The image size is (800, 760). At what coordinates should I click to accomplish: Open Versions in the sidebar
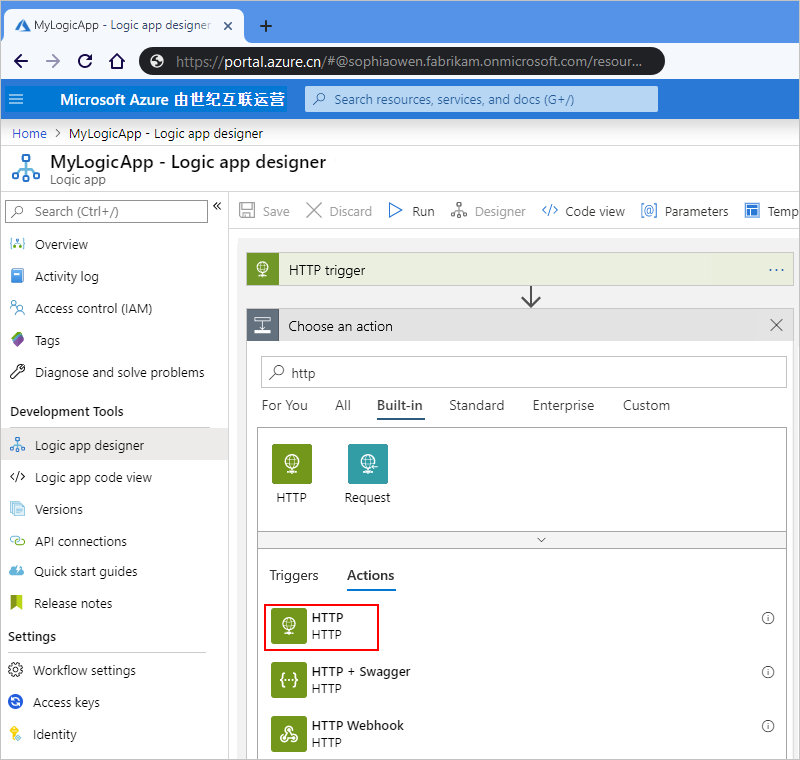coord(59,510)
